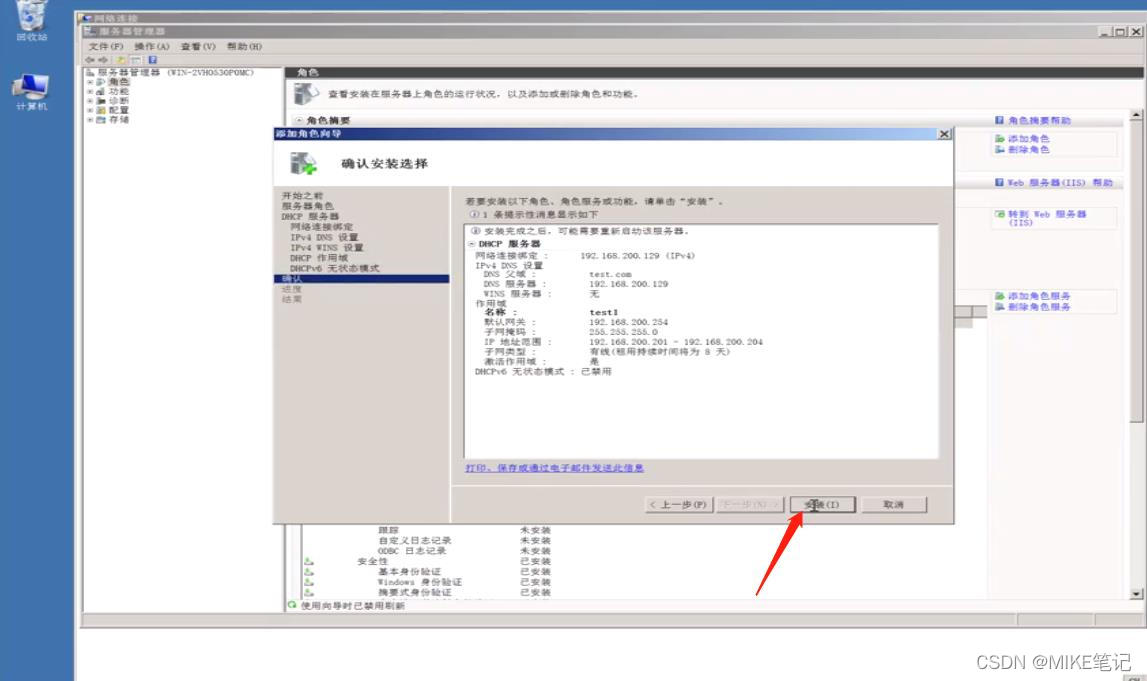Open the 打印、保存或通过电子邮件发送此信息 link
Image resolution: width=1147 pixels, height=681 pixels.
[554, 467]
